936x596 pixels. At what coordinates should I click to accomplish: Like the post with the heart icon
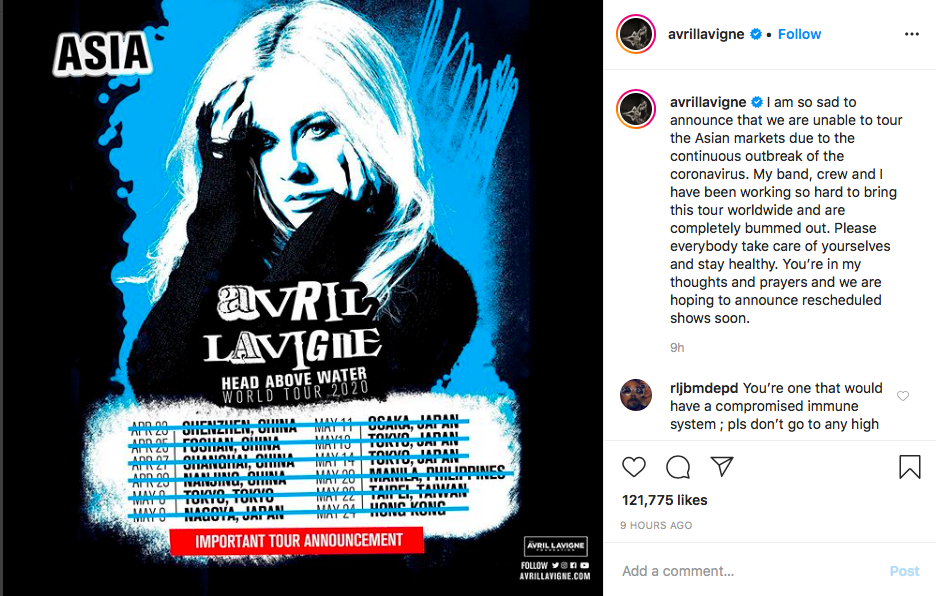pyautogui.click(x=633, y=466)
